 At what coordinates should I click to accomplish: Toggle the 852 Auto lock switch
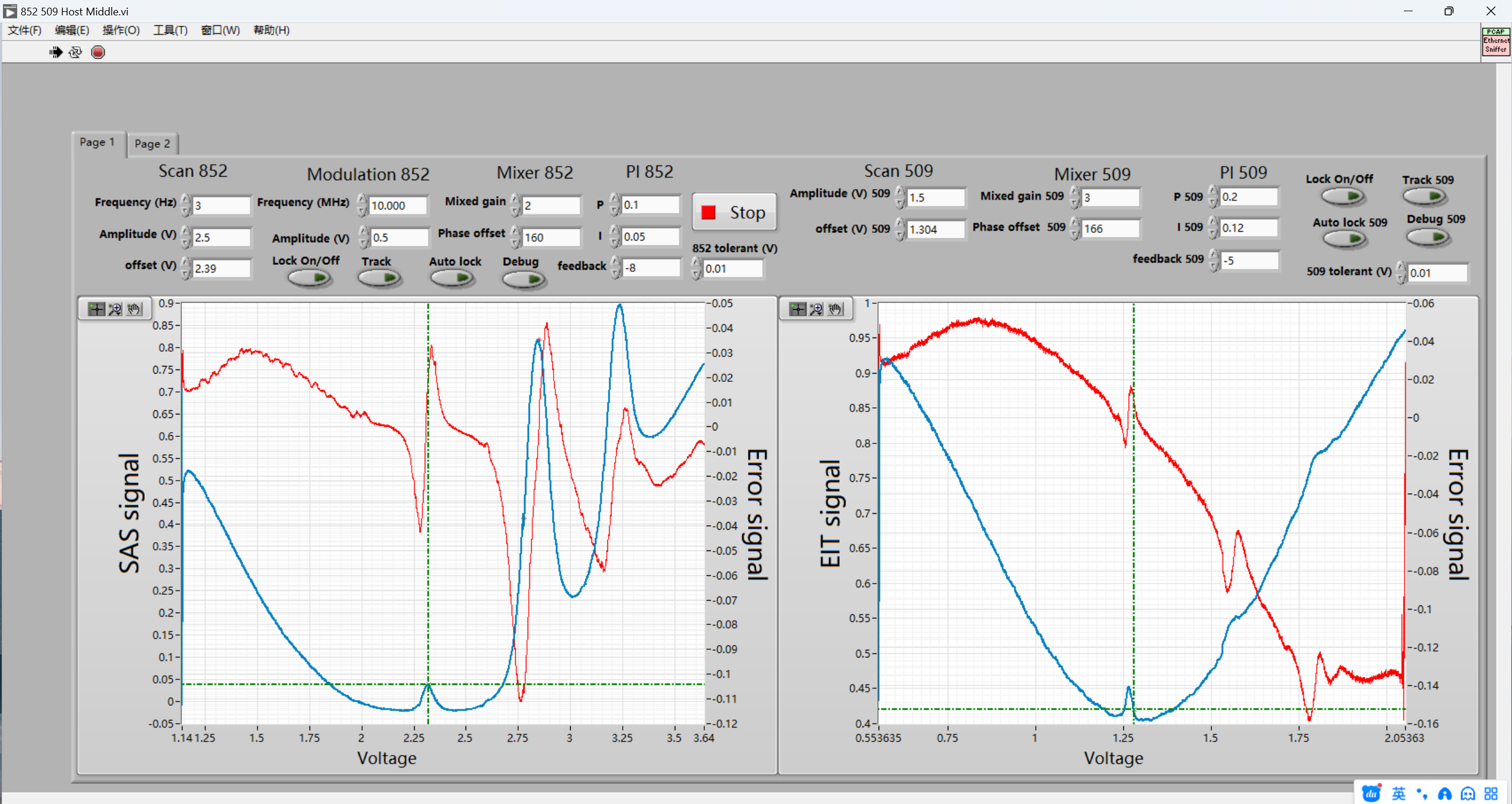[452, 278]
